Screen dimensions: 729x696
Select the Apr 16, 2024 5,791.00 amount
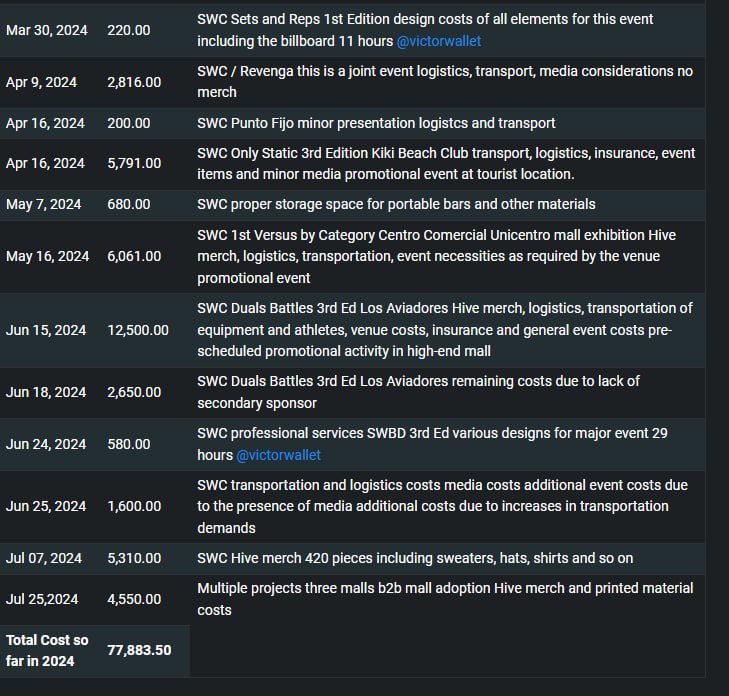click(134, 163)
